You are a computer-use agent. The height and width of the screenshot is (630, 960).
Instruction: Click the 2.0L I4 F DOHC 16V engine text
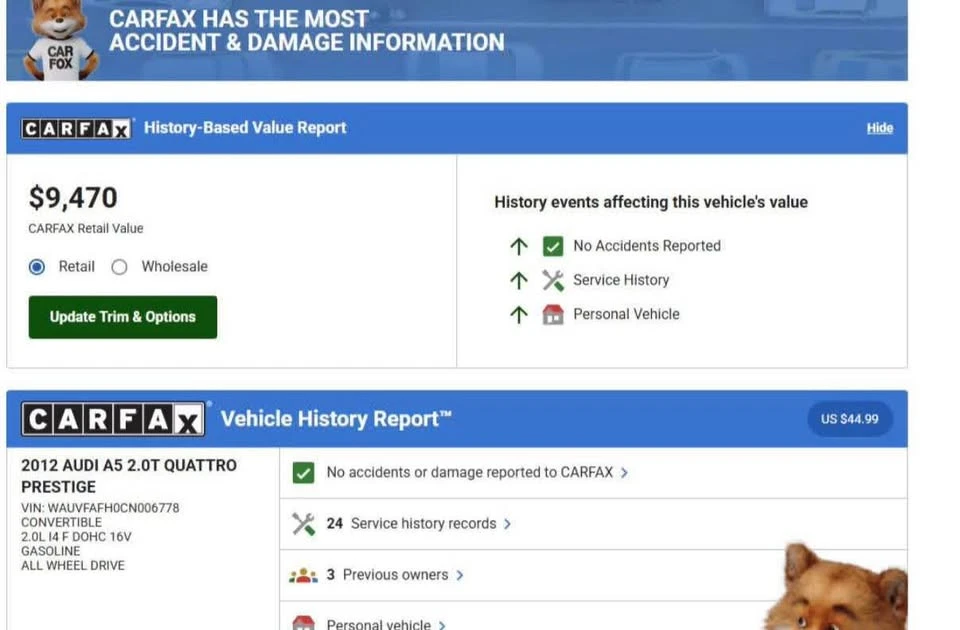tap(77, 537)
